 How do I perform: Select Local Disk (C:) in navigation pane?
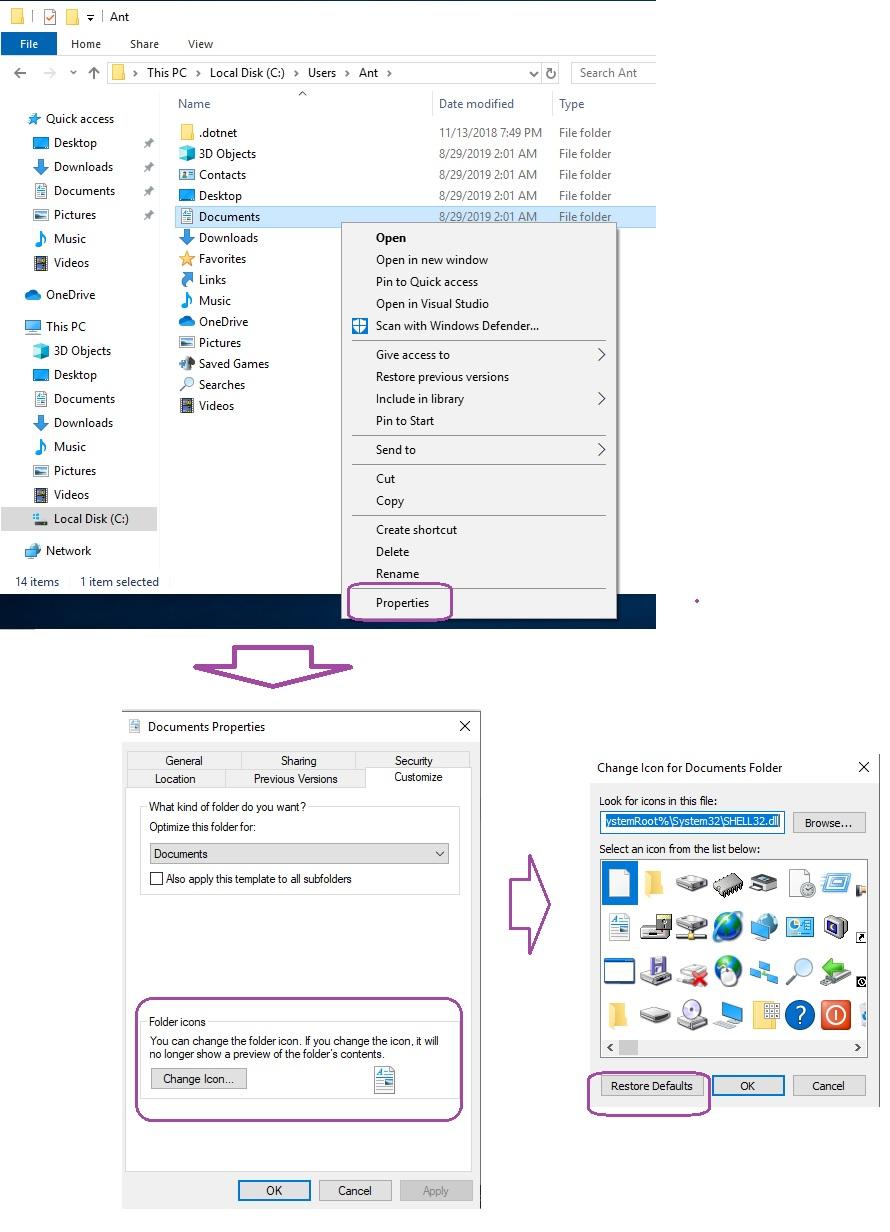[x=79, y=519]
